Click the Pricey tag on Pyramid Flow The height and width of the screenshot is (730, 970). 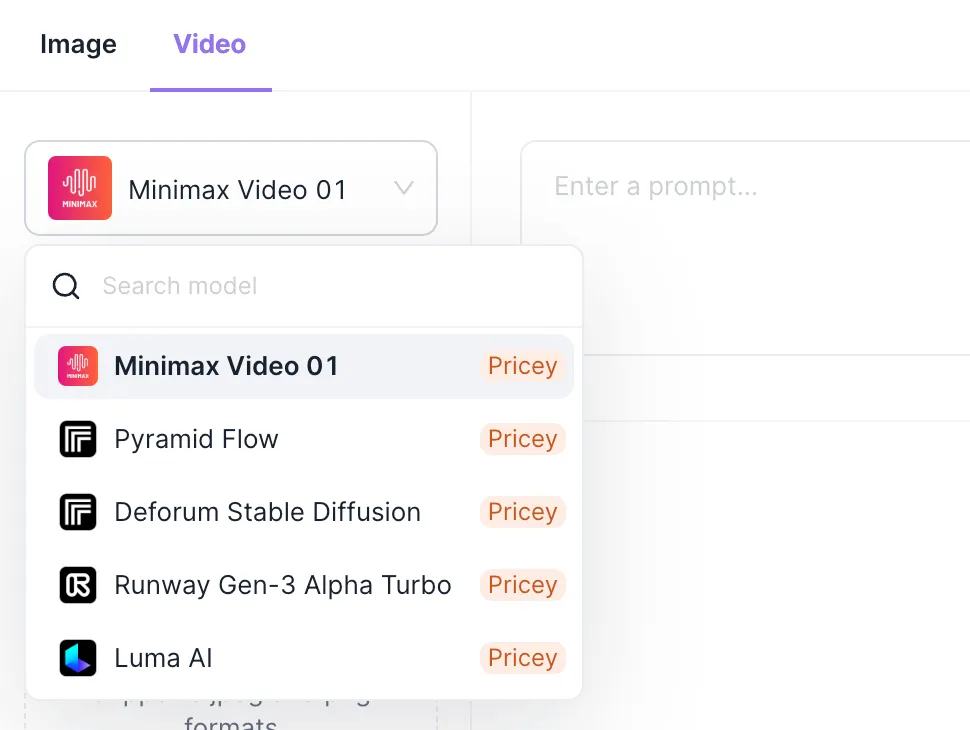tap(522, 439)
